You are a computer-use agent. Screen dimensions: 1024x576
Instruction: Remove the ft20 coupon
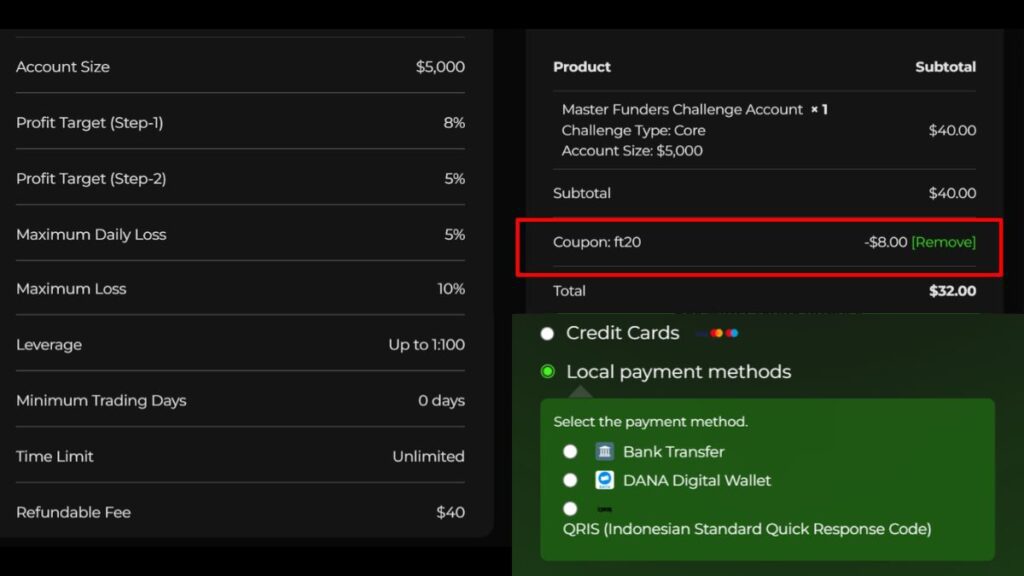click(943, 242)
